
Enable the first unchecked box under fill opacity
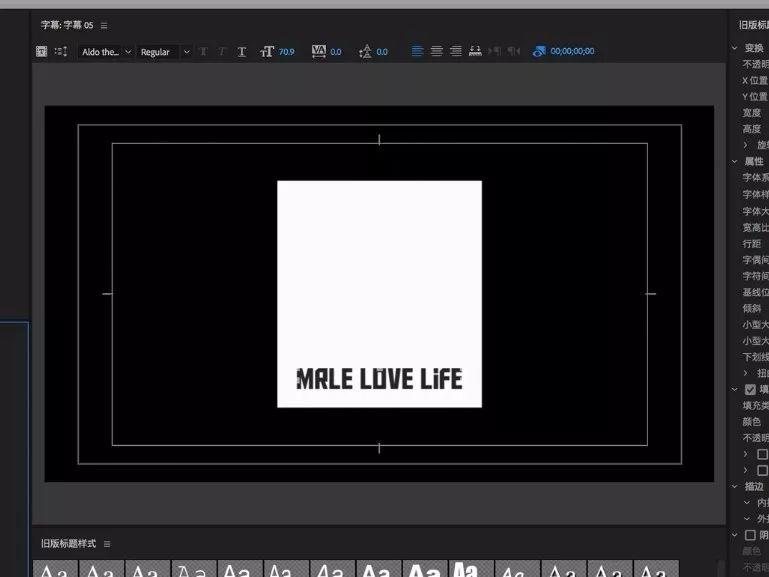tap(762, 454)
